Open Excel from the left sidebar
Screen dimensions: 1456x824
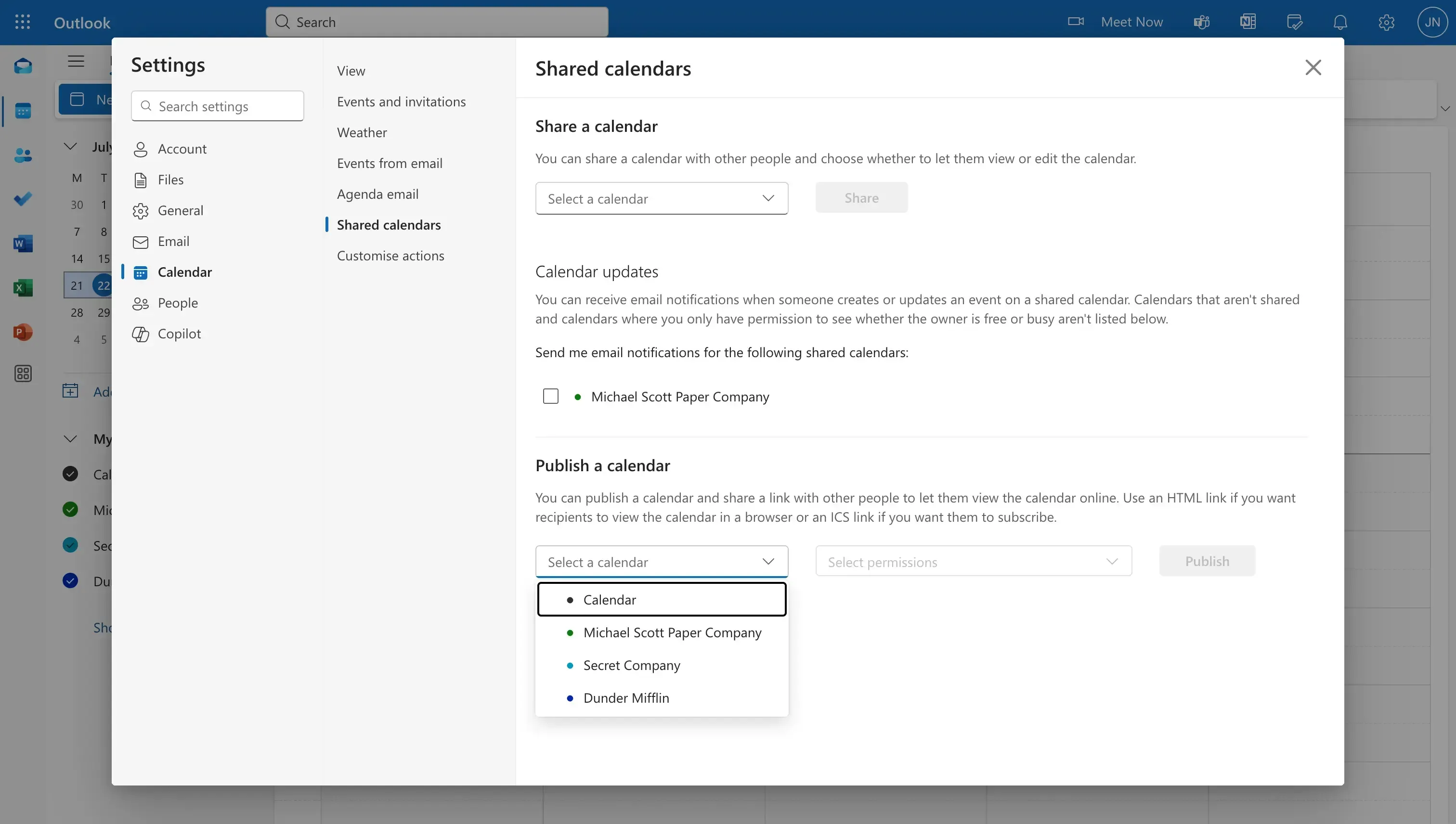point(23,288)
